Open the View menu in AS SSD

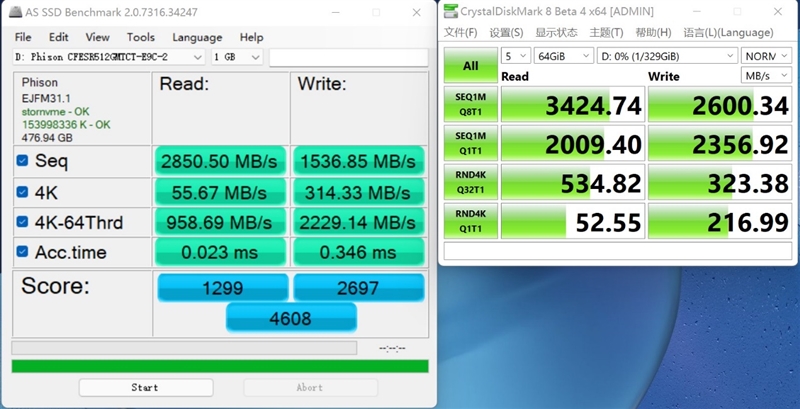(x=97, y=37)
